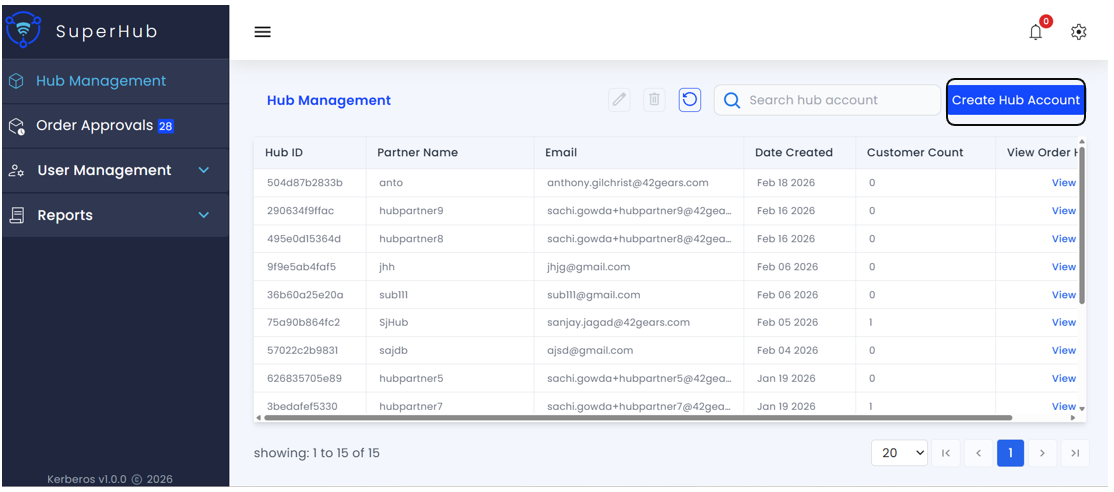
Task: Click View link for partner anto
Action: (x=1063, y=183)
